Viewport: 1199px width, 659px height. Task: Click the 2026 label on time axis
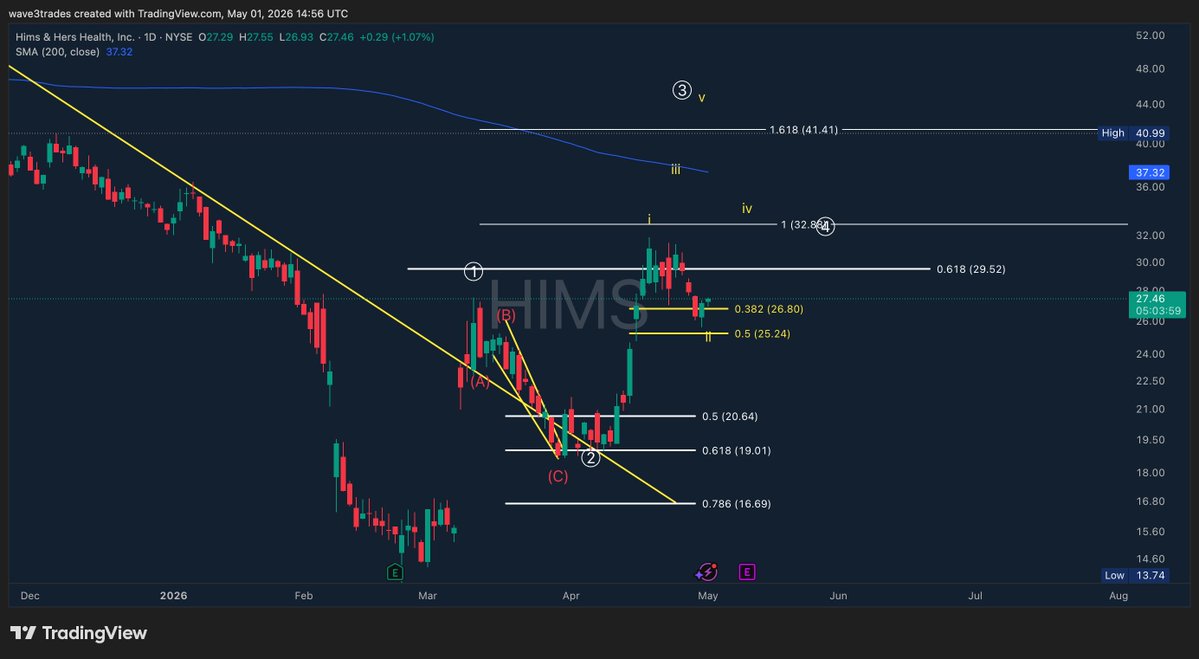[174, 596]
